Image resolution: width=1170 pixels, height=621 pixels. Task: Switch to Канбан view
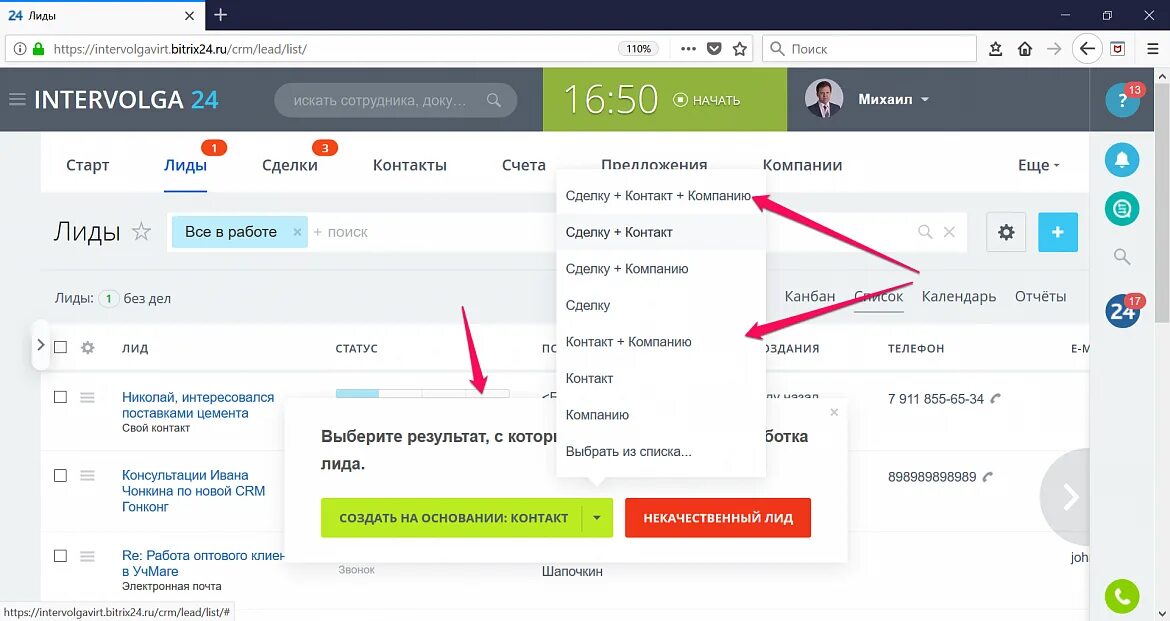pos(810,296)
